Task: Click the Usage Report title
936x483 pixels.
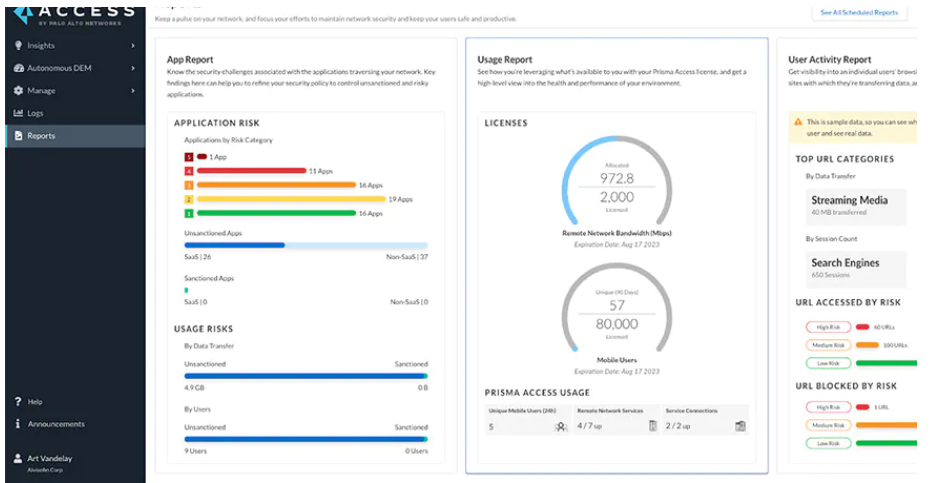Action: coord(505,60)
